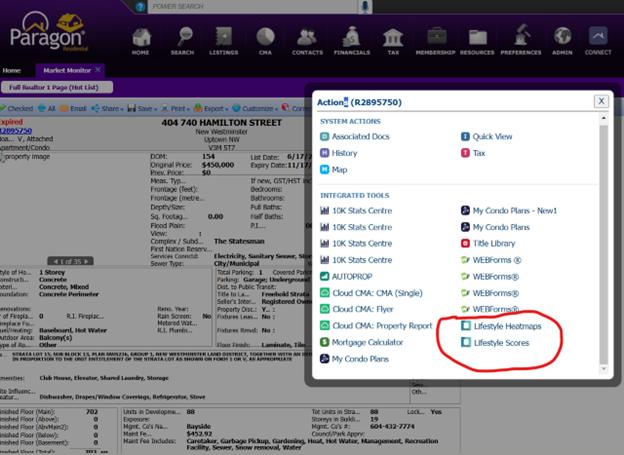Screen dimensions: 624x455
Task: Open Lifestyle Heatmaps tool
Action: pyautogui.click(x=501, y=326)
